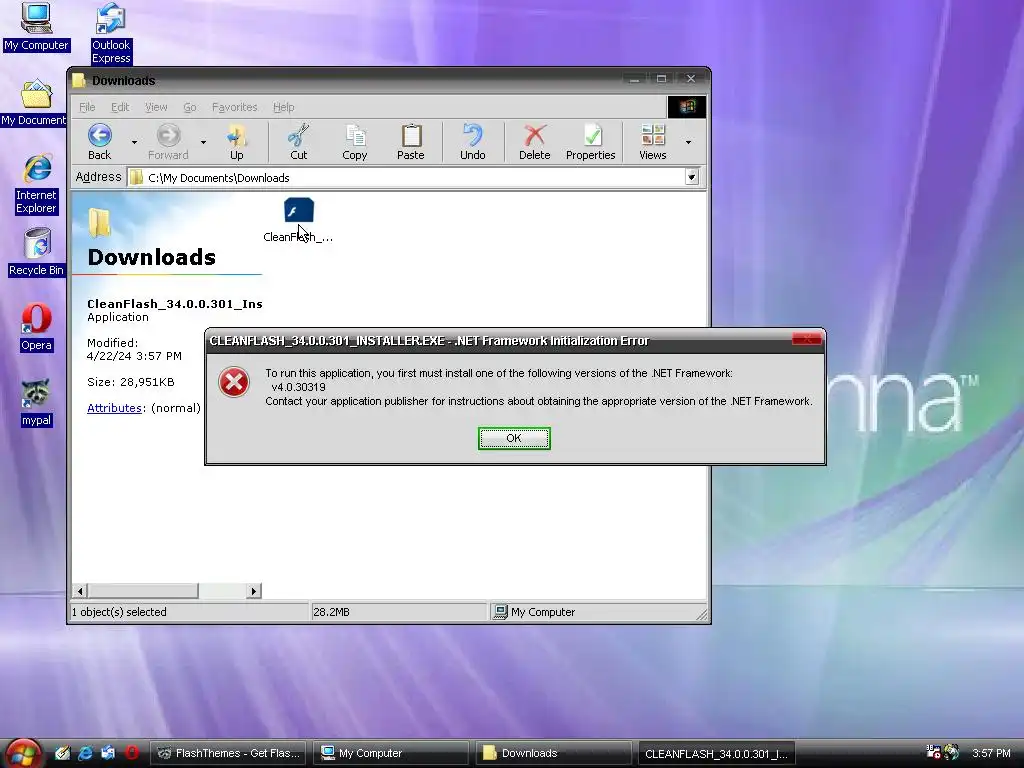
Task: Click the first system tray icon
Action: (933, 752)
